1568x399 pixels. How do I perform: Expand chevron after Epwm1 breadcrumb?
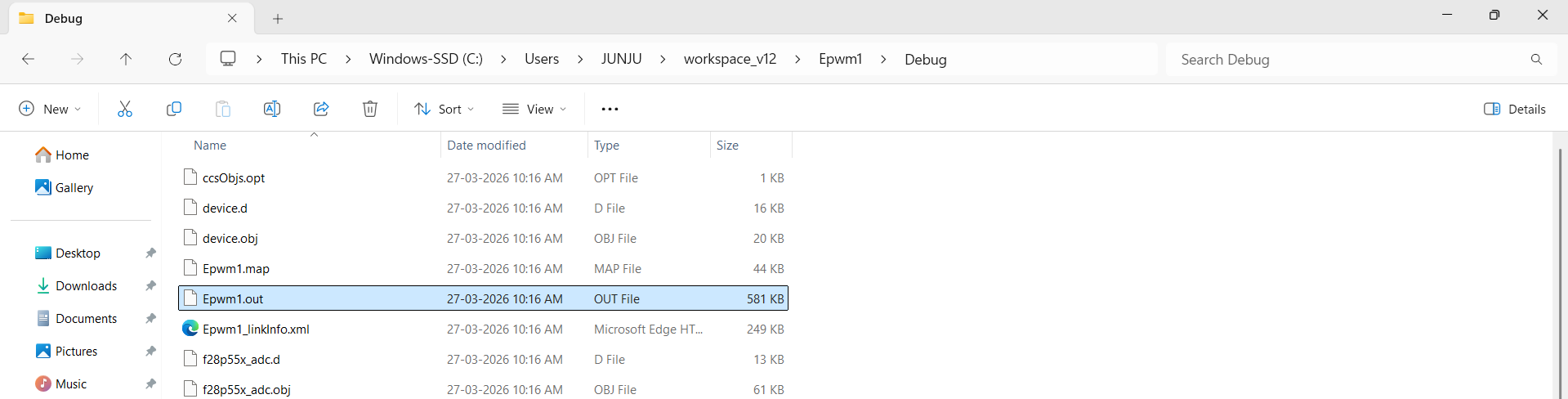pyautogui.click(x=883, y=60)
